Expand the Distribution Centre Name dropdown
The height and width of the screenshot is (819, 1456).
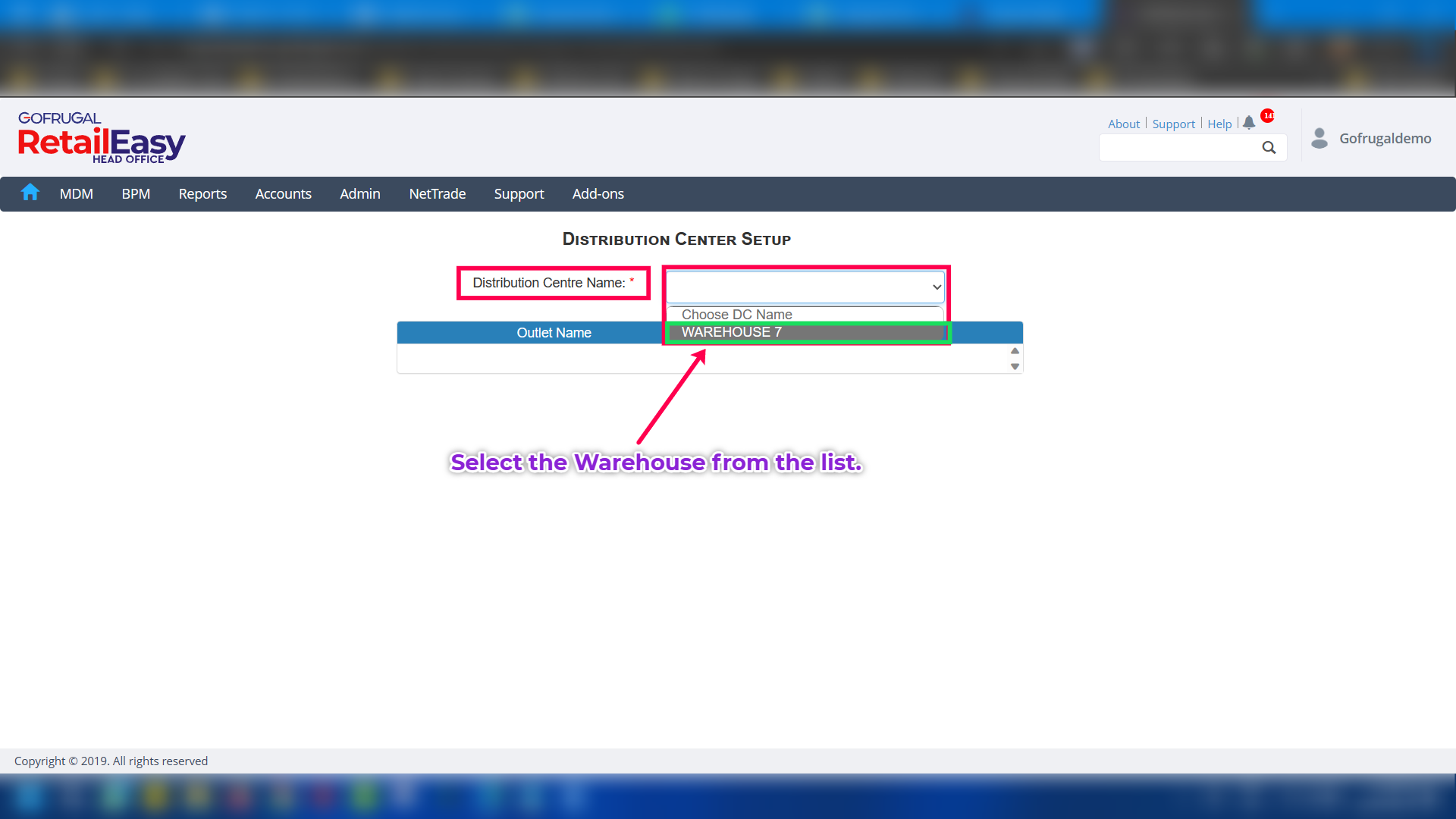(805, 287)
